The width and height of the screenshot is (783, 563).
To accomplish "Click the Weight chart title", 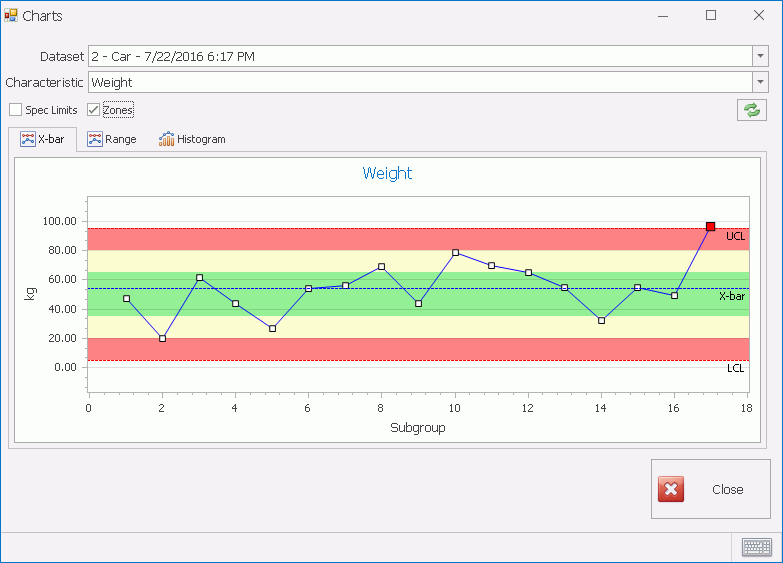I will pos(387,173).
